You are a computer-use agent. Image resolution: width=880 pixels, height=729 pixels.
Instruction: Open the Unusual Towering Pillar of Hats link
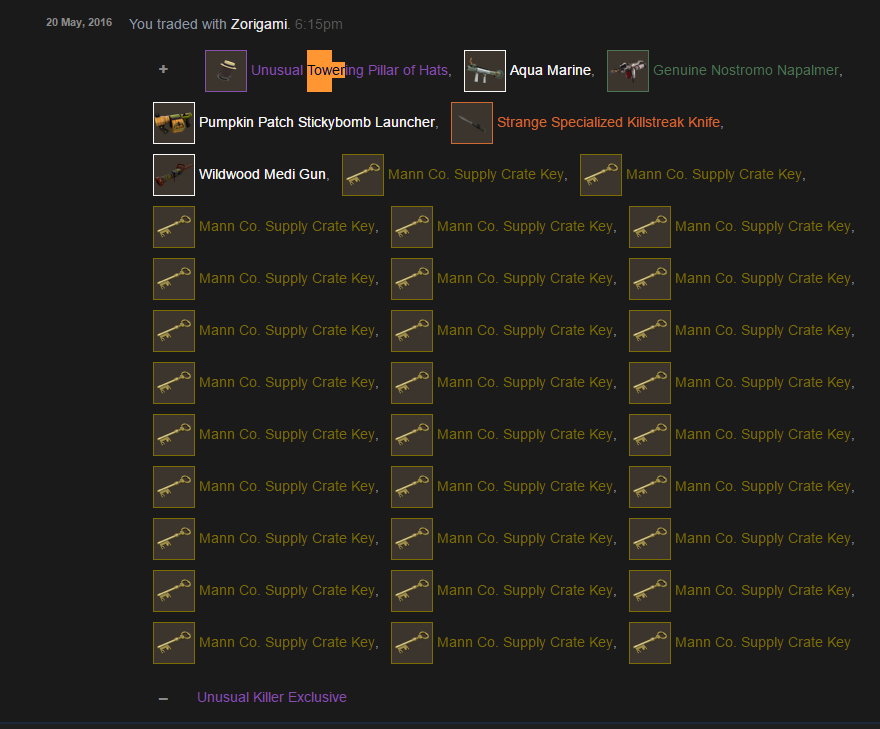point(350,70)
